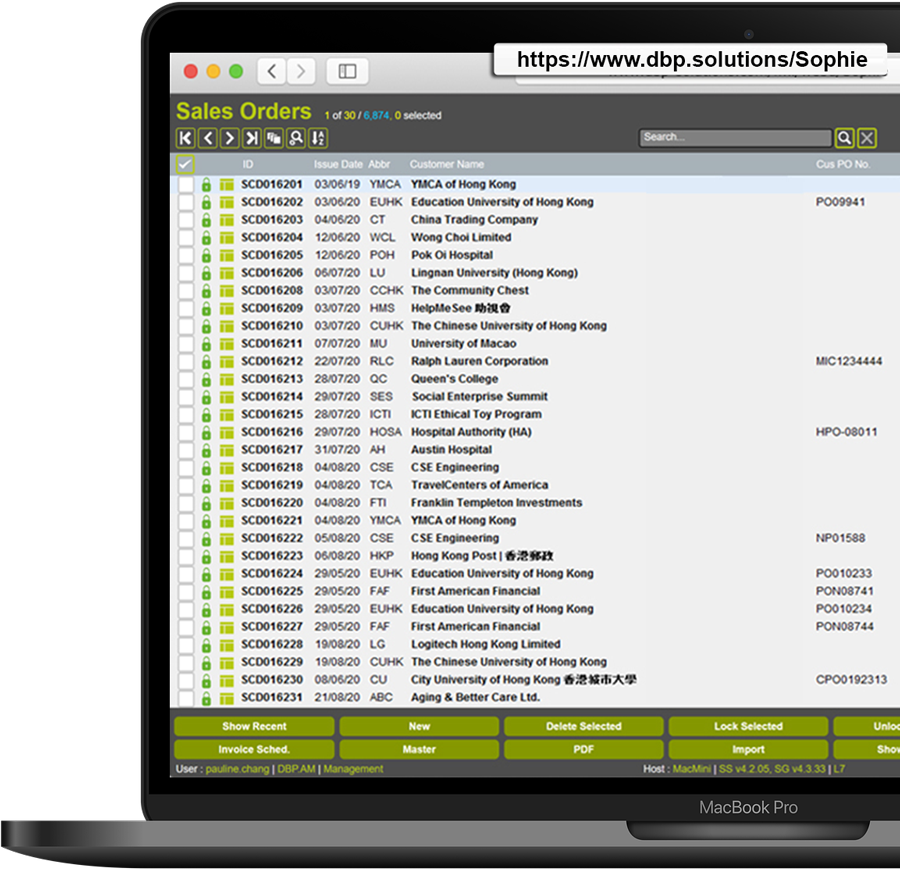Open the detail icon for SCD016212

[227, 362]
